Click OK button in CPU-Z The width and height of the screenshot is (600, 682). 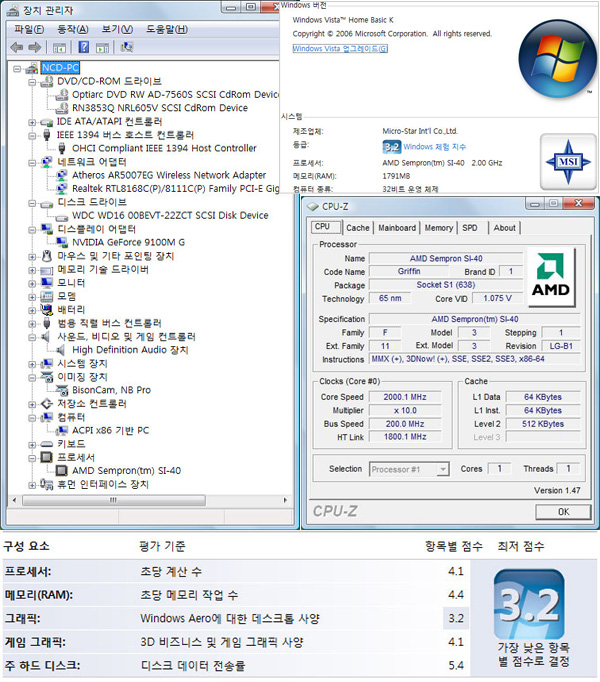pyautogui.click(x=563, y=512)
